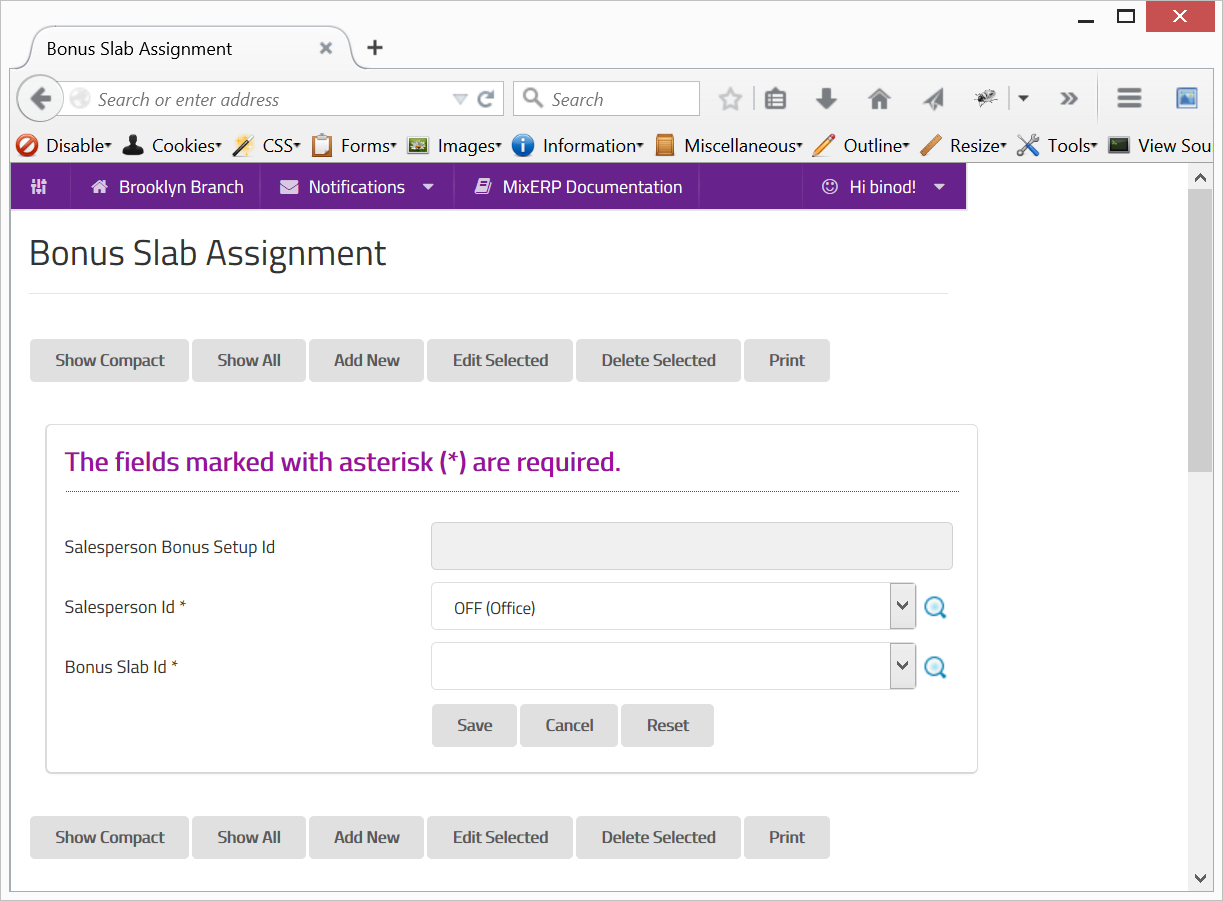This screenshot has height=901, width=1223.
Task: Click the bottom Print button
Action: click(787, 838)
